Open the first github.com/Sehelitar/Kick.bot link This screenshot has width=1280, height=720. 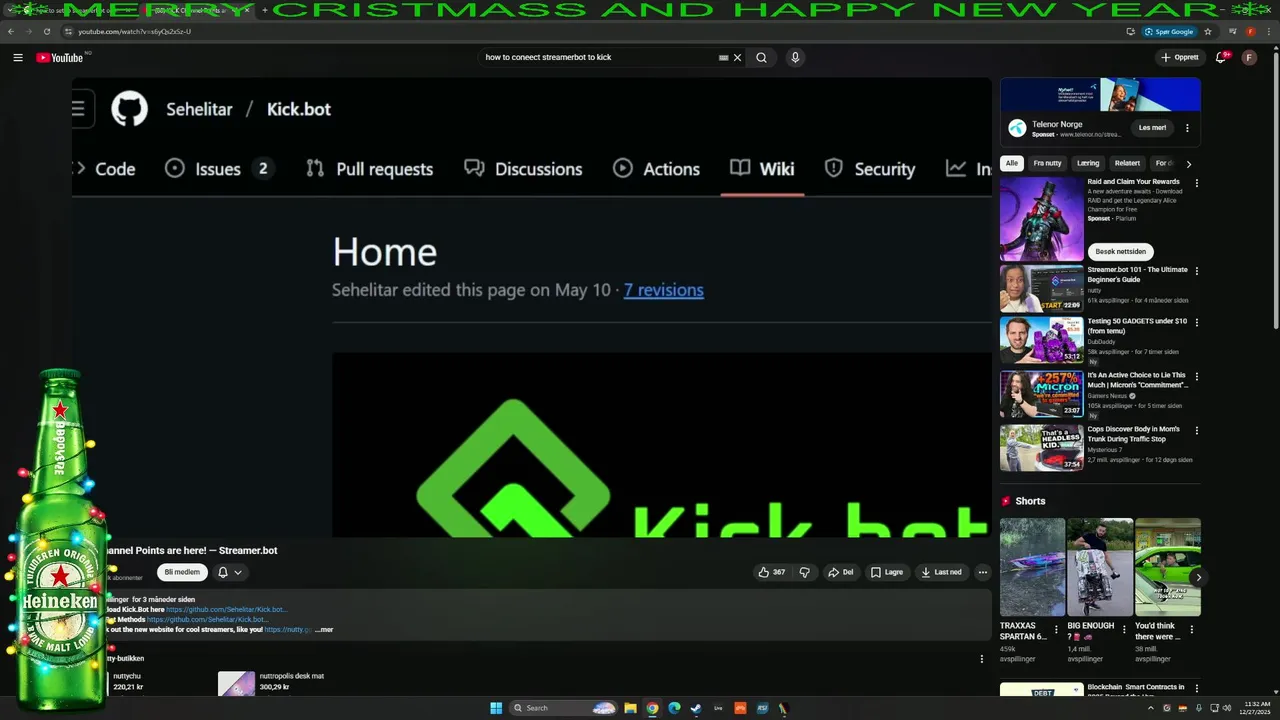pos(226,609)
